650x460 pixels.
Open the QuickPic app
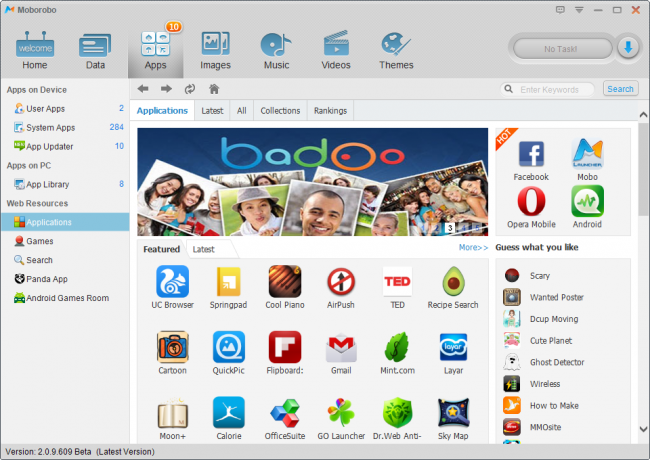[228, 353]
